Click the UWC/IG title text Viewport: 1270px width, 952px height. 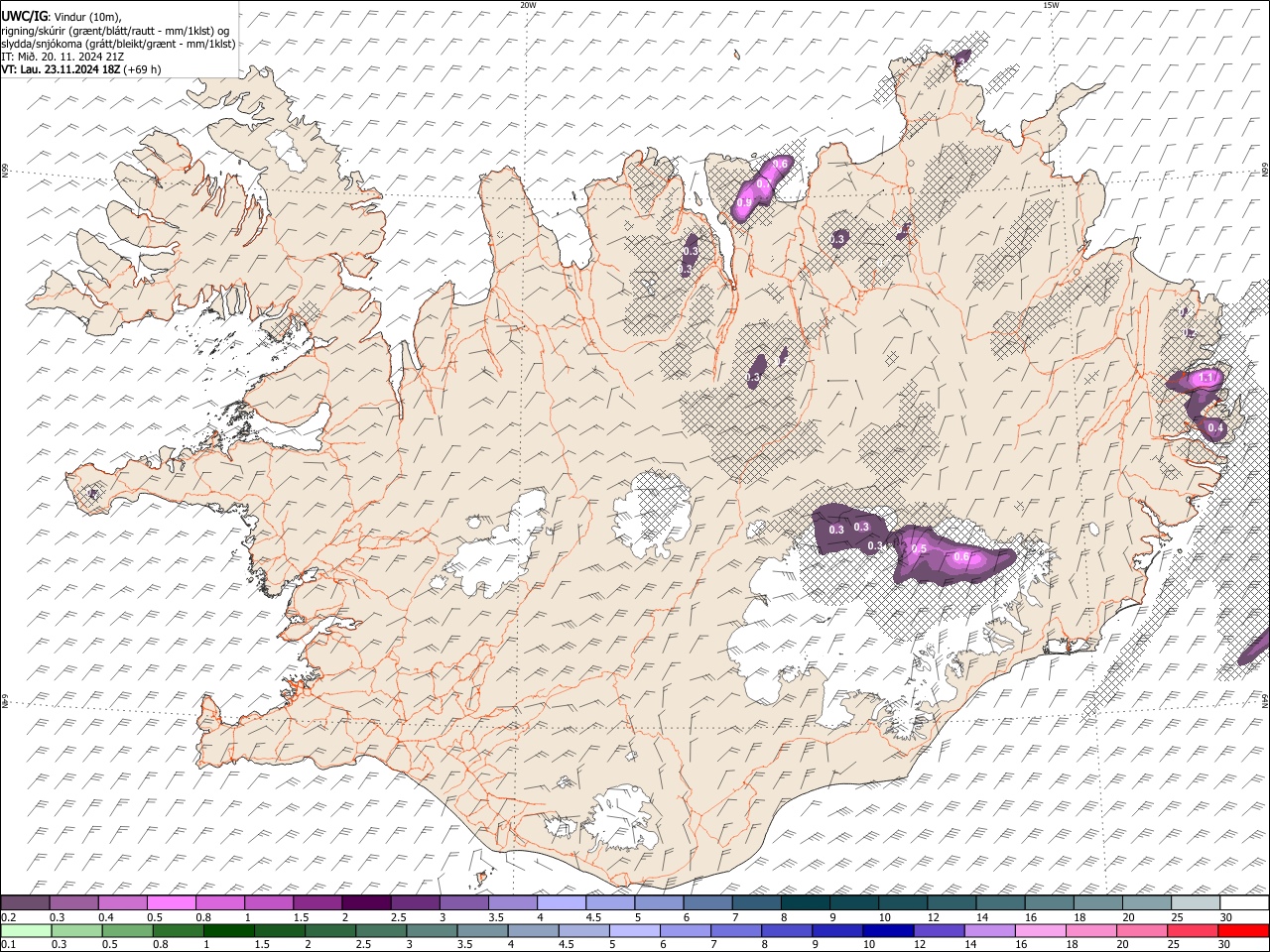(x=24, y=17)
